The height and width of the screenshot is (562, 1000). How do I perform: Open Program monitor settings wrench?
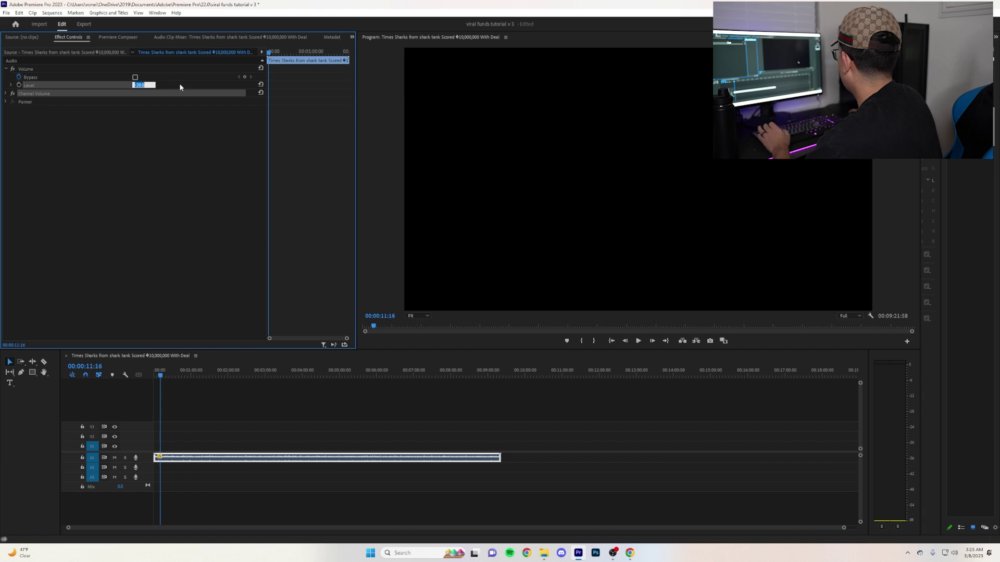click(871, 316)
